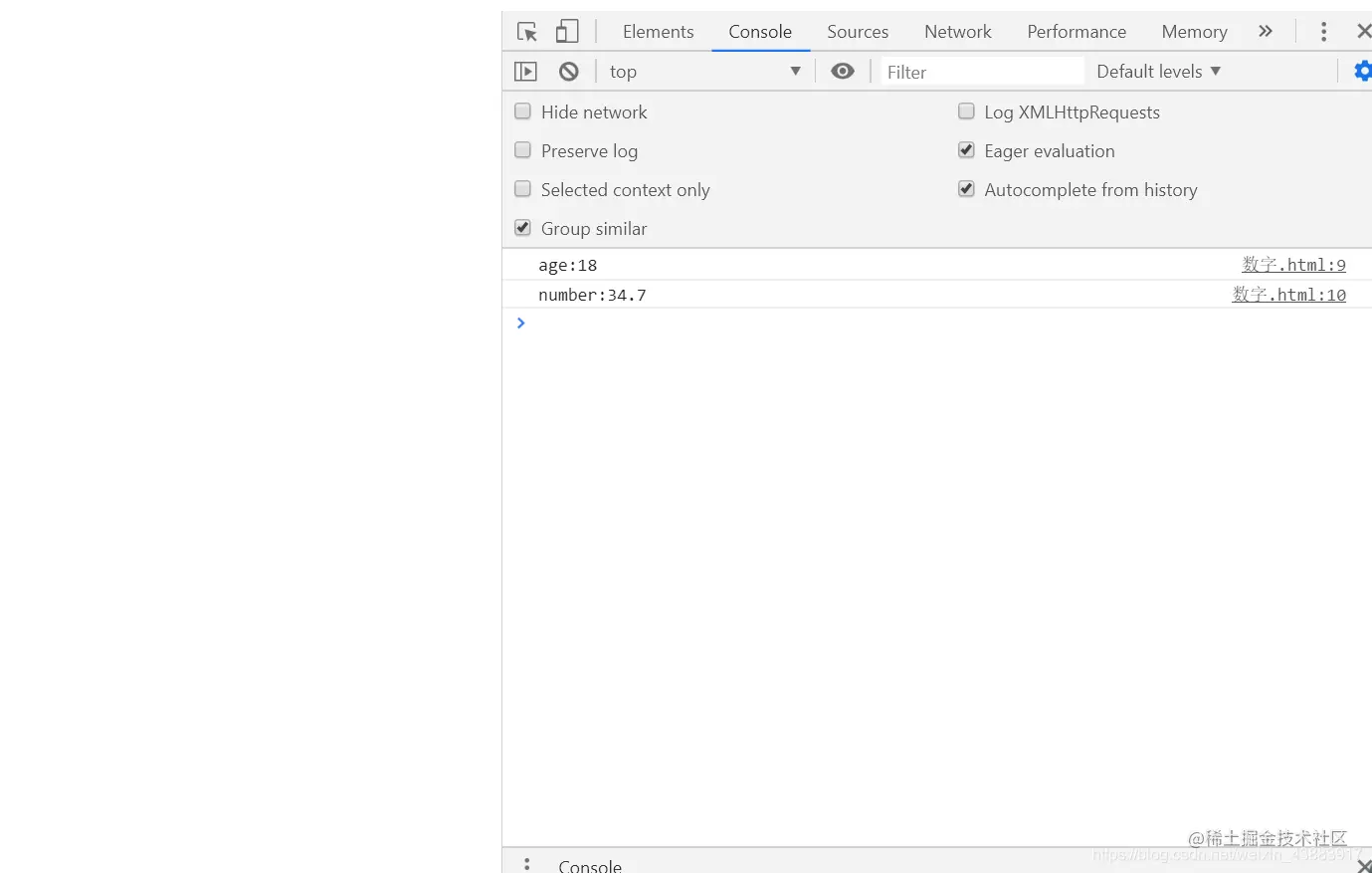Select the number:34.7 log message

point(592,295)
